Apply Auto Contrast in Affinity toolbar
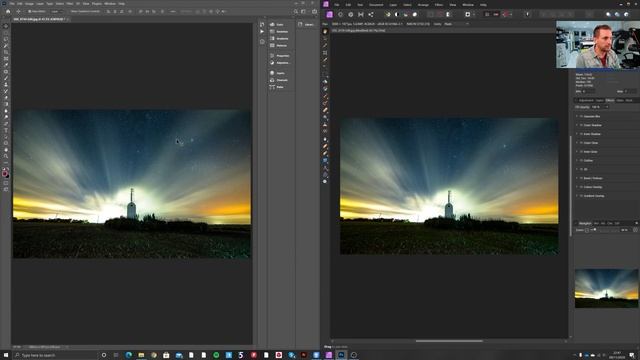 point(396,14)
